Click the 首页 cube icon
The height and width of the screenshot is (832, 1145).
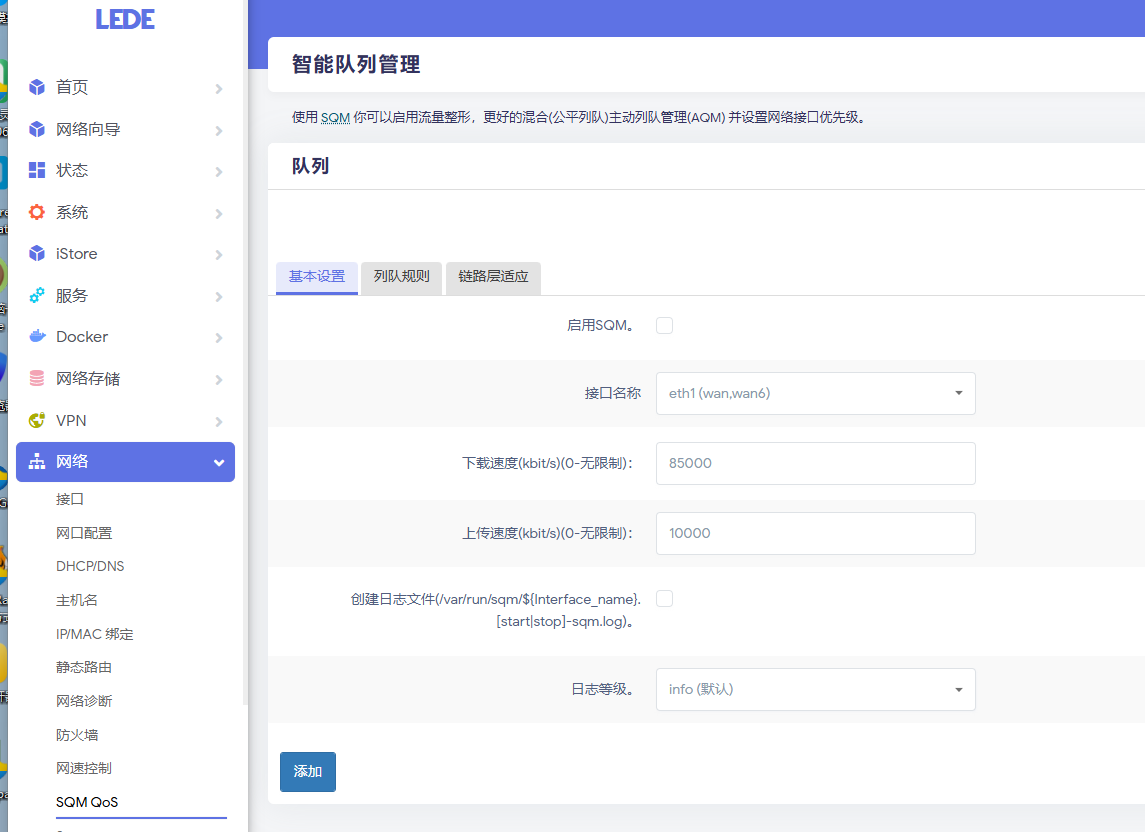click(x=37, y=87)
